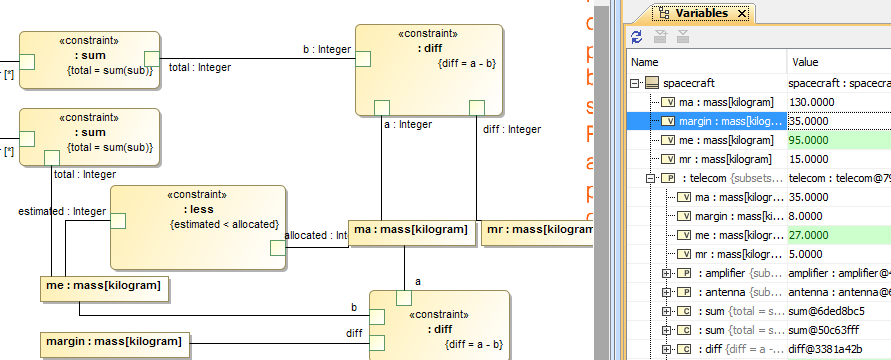Image resolution: width=891 pixels, height=360 pixels.
Task: Select the less constraint block in diagram
Action: [x=197, y=227]
